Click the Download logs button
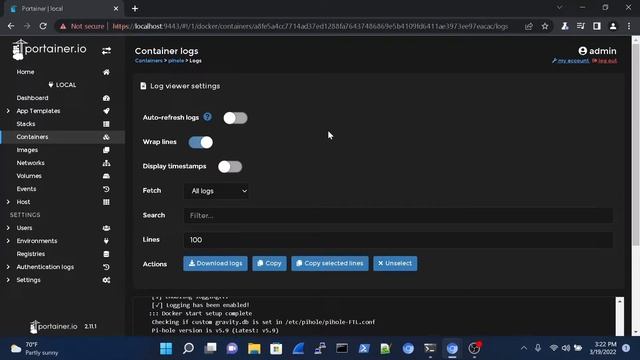This screenshot has height=360, width=640. point(215,264)
